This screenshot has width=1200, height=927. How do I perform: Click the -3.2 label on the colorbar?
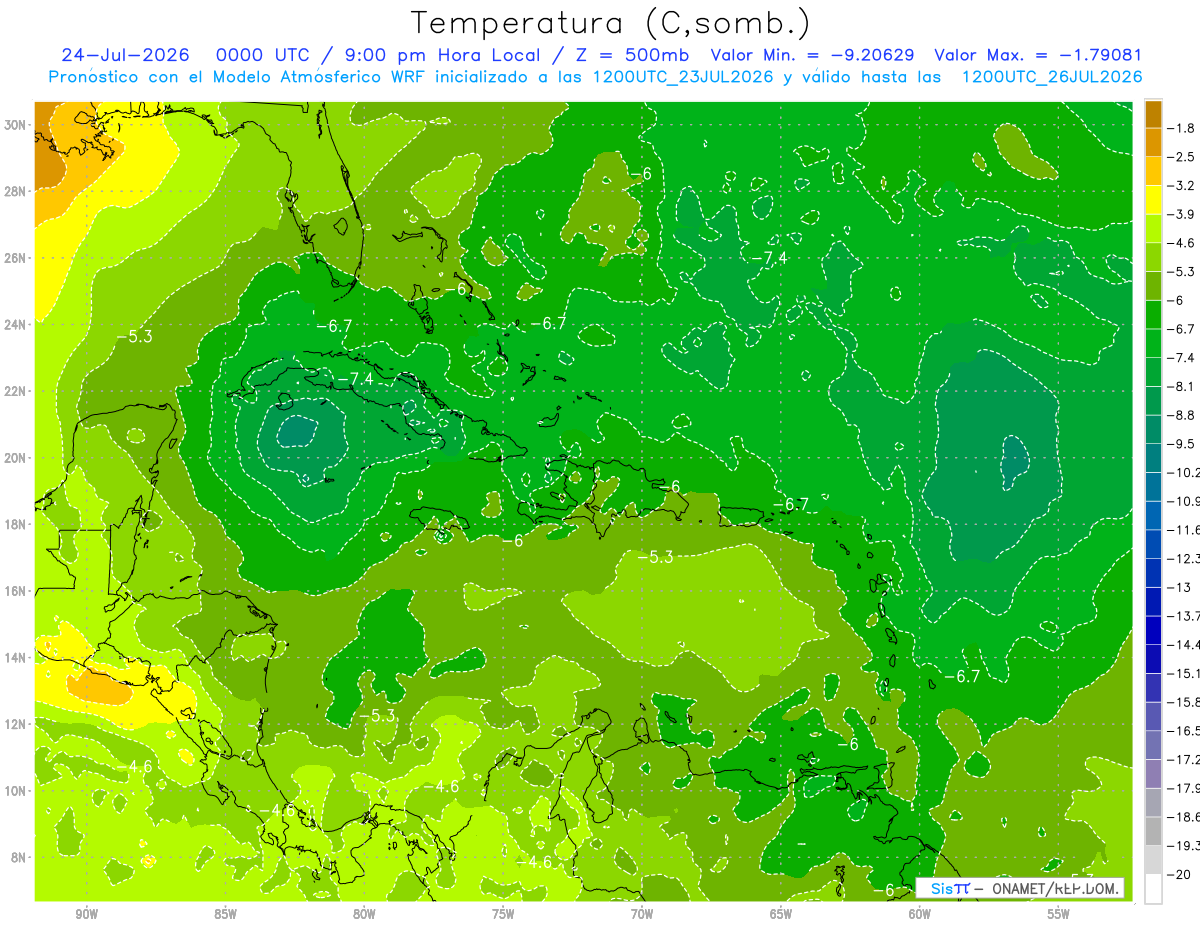coord(1180,186)
